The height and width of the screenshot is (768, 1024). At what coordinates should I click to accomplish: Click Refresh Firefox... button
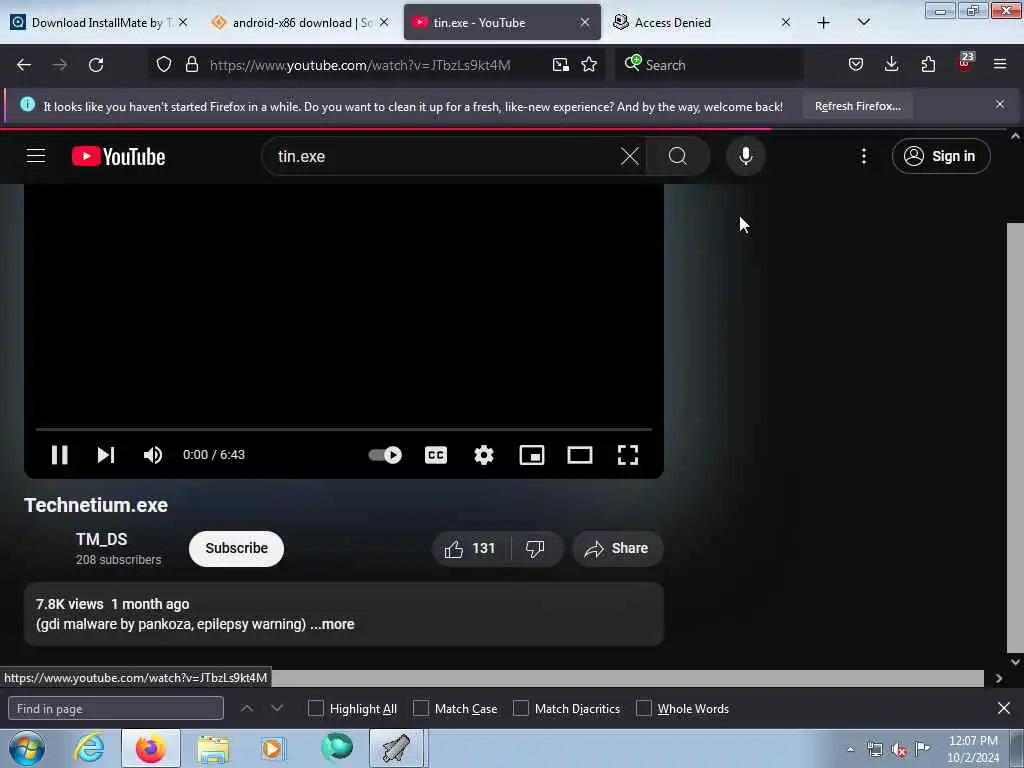coord(857,106)
